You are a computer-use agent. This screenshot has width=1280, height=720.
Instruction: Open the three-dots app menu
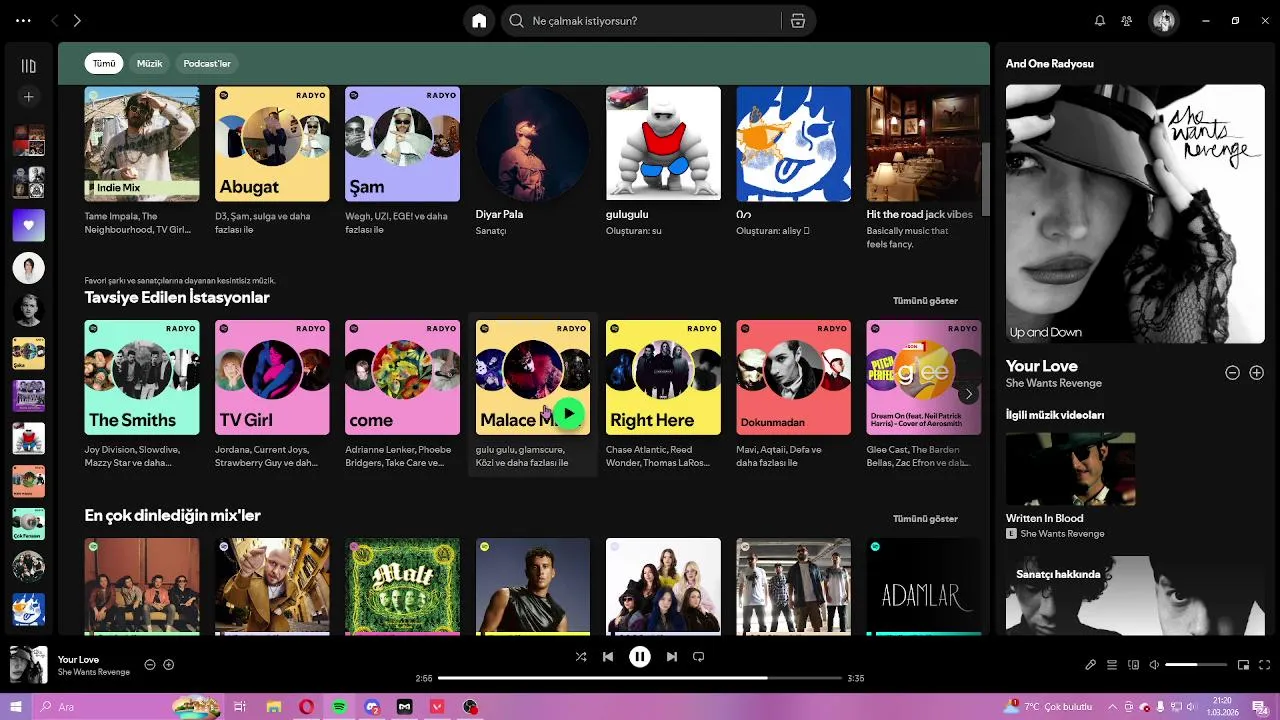pyautogui.click(x=23, y=21)
